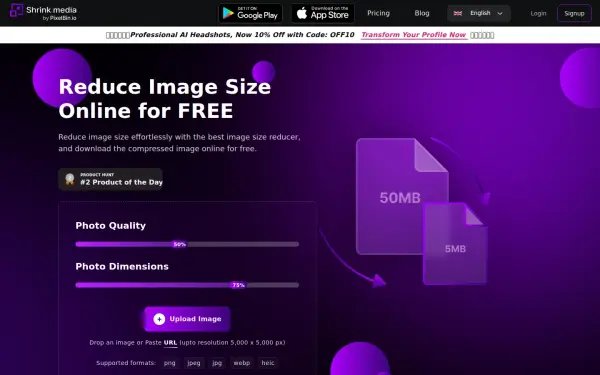Click the jpg format tag

217,363
